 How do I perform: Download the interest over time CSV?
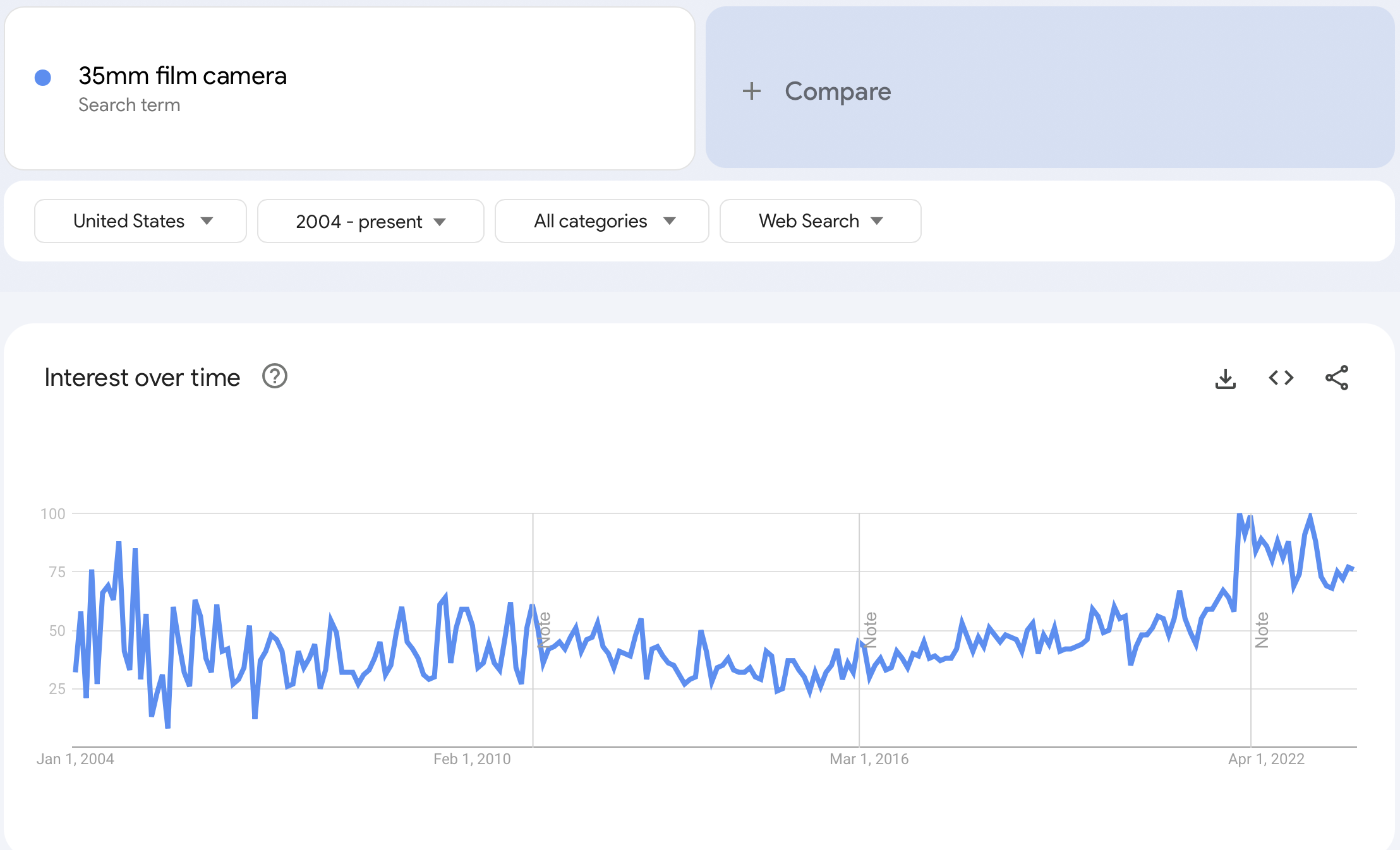[x=1225, y=378]
